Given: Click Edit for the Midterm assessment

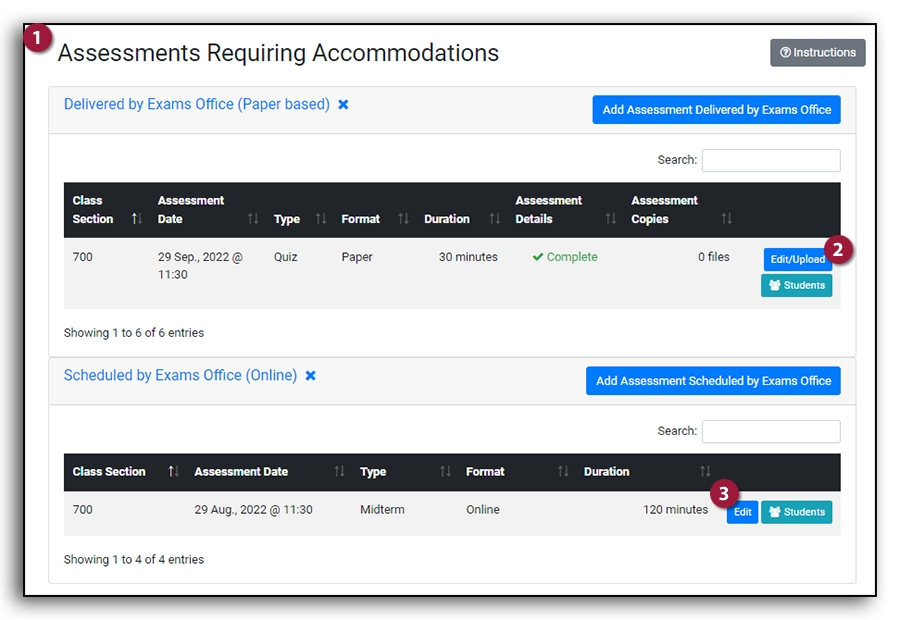Looking at the screenshot, I should [742, 512].
